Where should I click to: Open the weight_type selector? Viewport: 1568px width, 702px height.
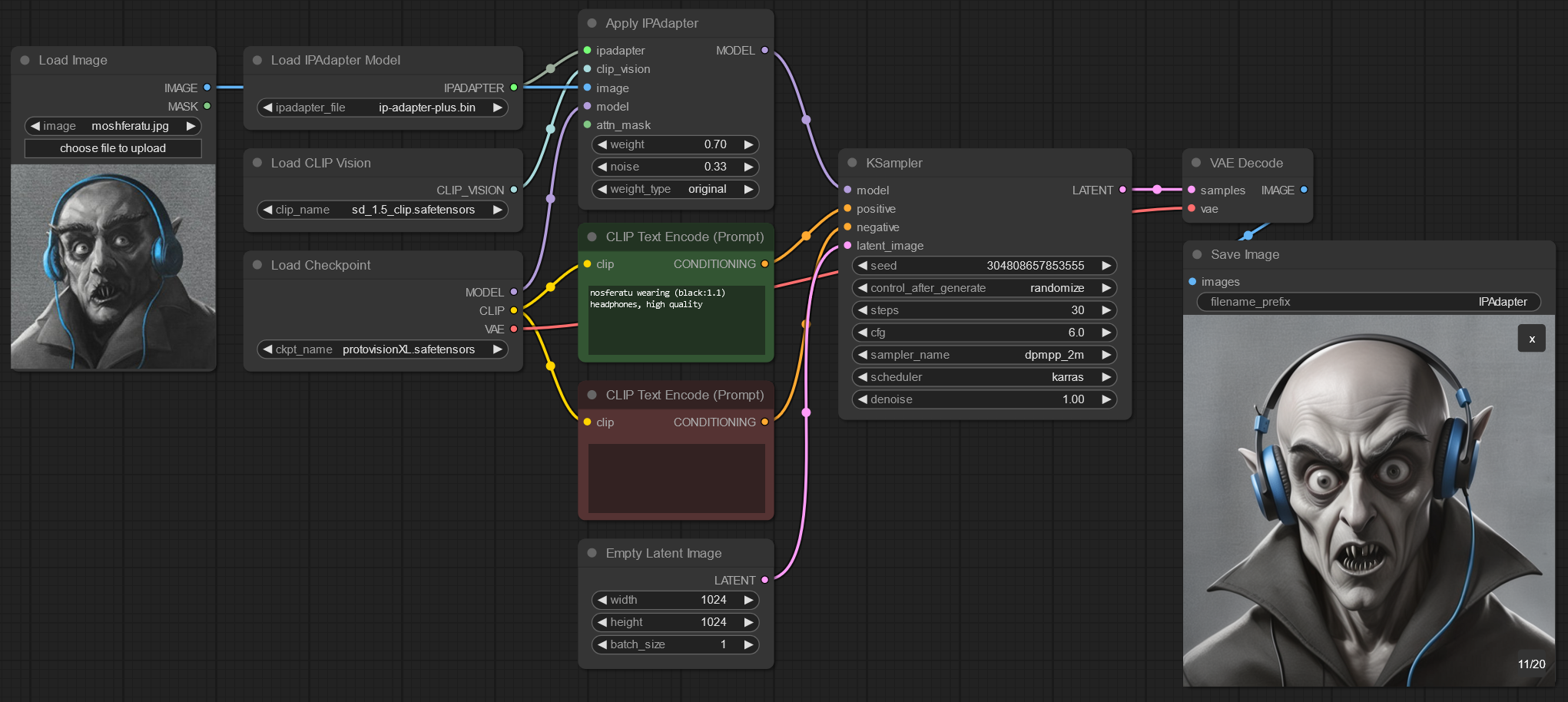point(675,189)
